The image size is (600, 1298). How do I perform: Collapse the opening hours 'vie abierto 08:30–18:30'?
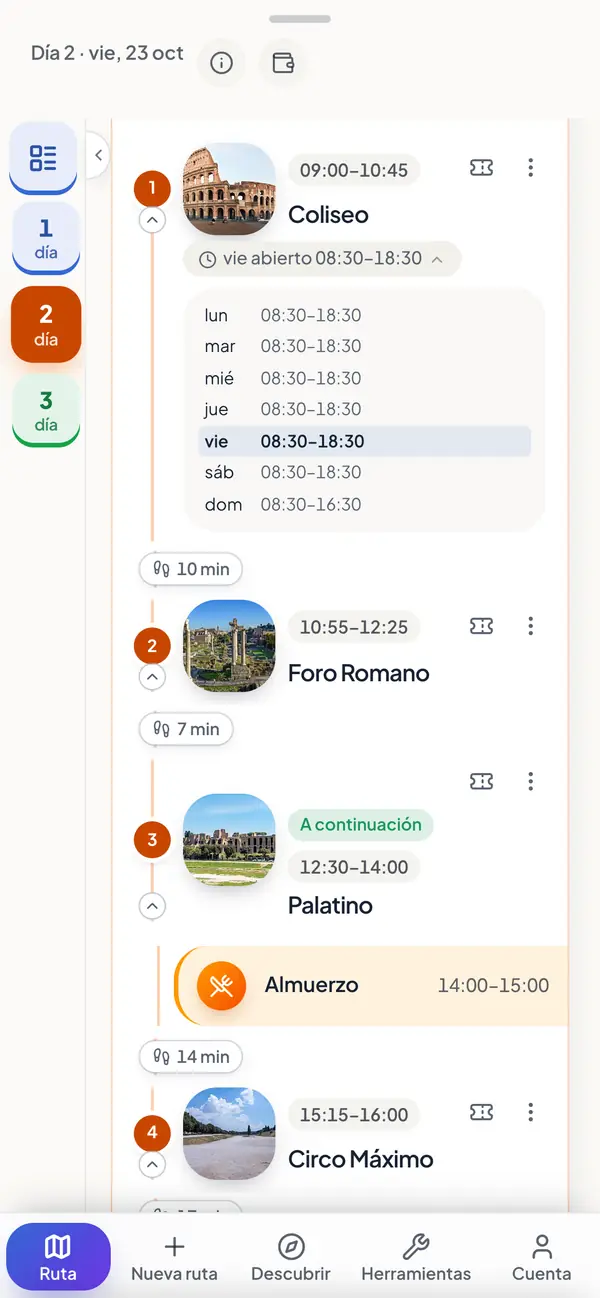tap(321, 259)
